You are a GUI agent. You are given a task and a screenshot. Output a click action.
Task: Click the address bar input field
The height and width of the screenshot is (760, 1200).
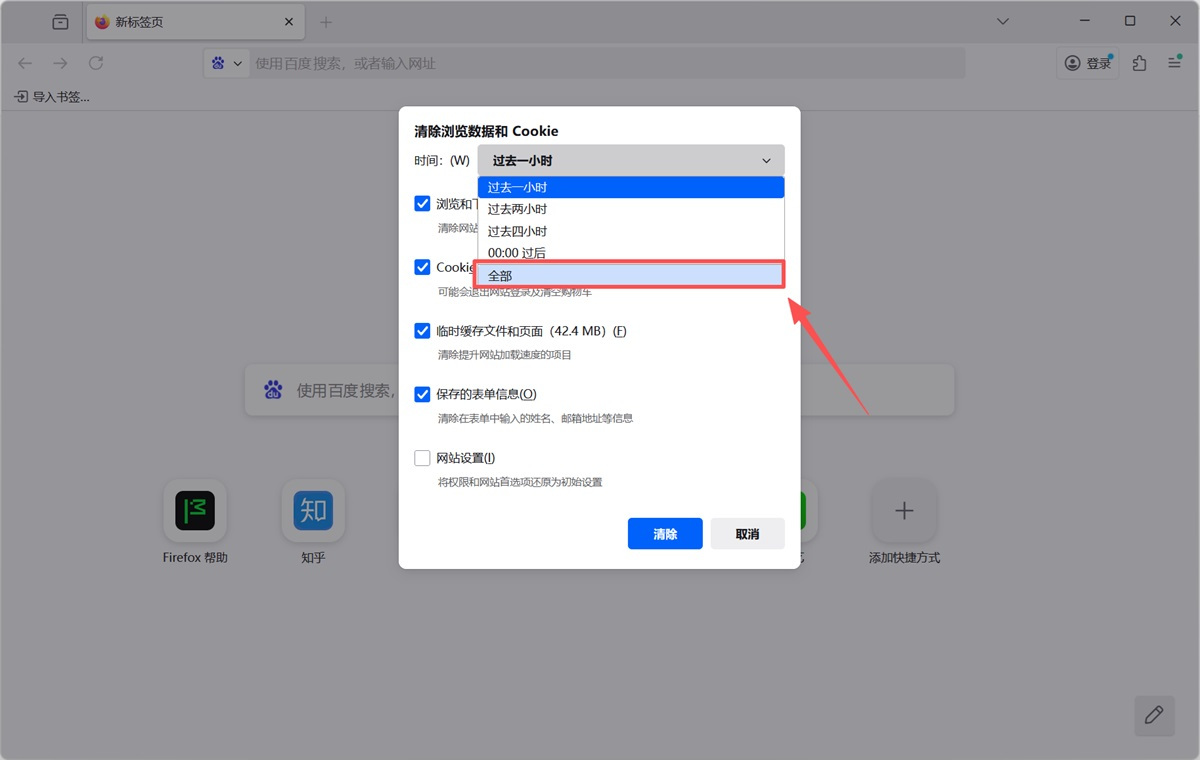click(600, 63)
